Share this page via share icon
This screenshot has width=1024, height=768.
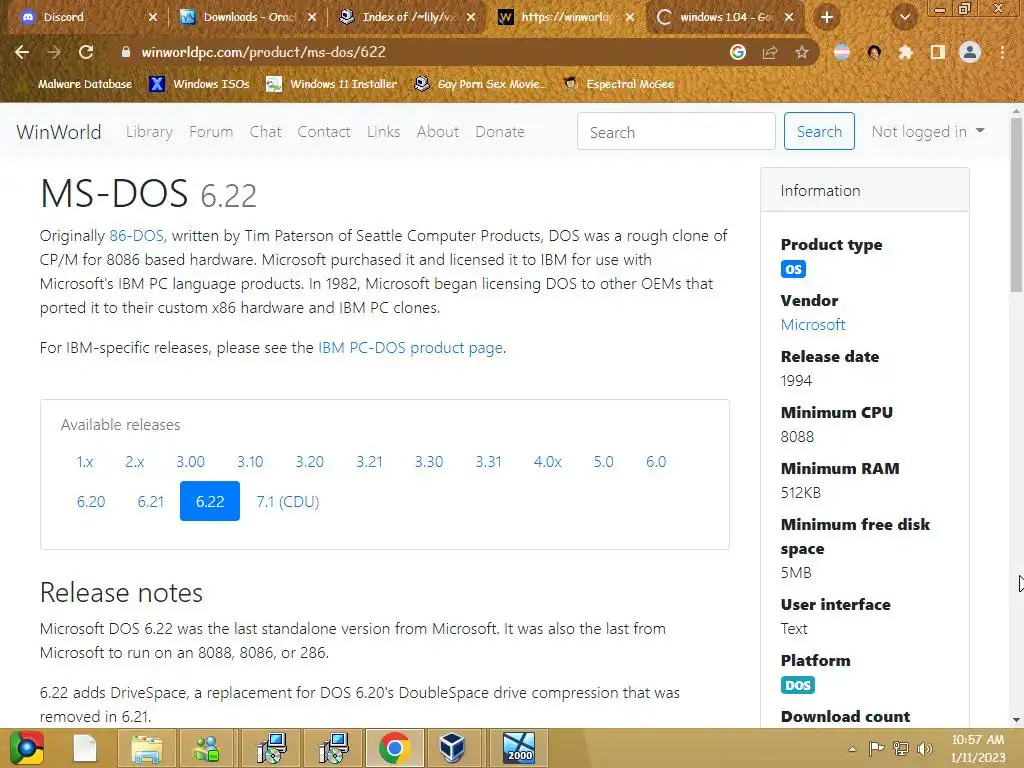pyautogui.click(x=770, y=52)
